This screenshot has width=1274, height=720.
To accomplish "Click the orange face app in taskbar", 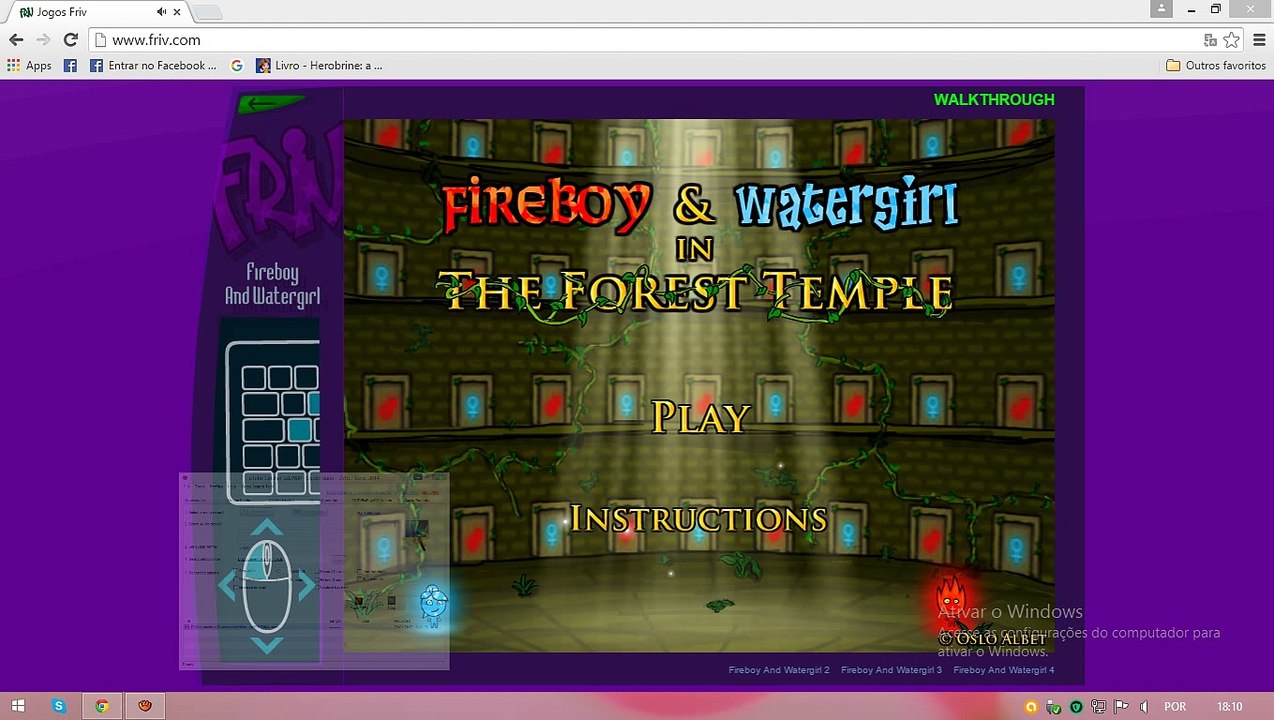I will (x=145, y=706).
